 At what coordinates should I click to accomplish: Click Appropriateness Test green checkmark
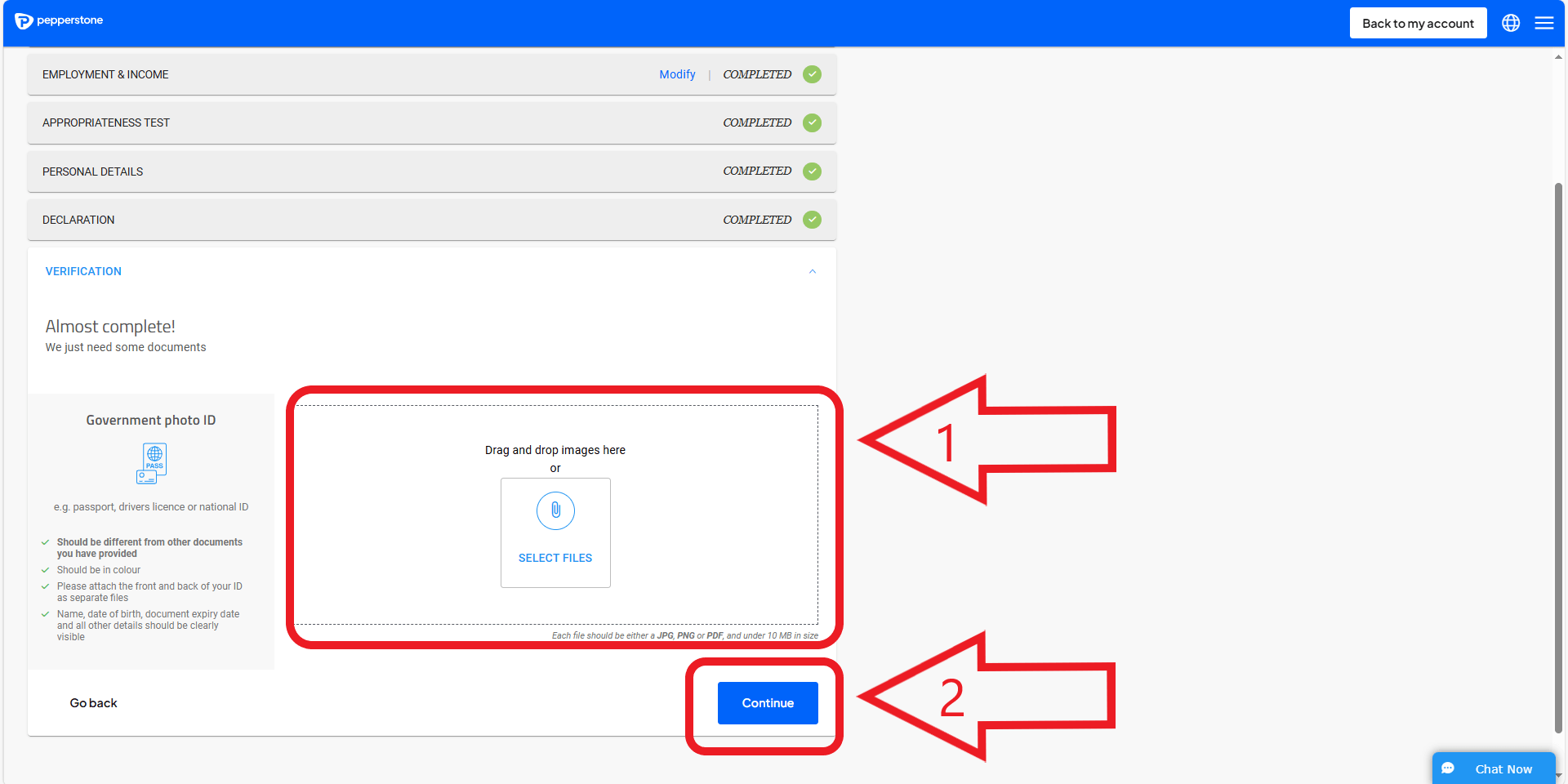click(x=812, y=122)
